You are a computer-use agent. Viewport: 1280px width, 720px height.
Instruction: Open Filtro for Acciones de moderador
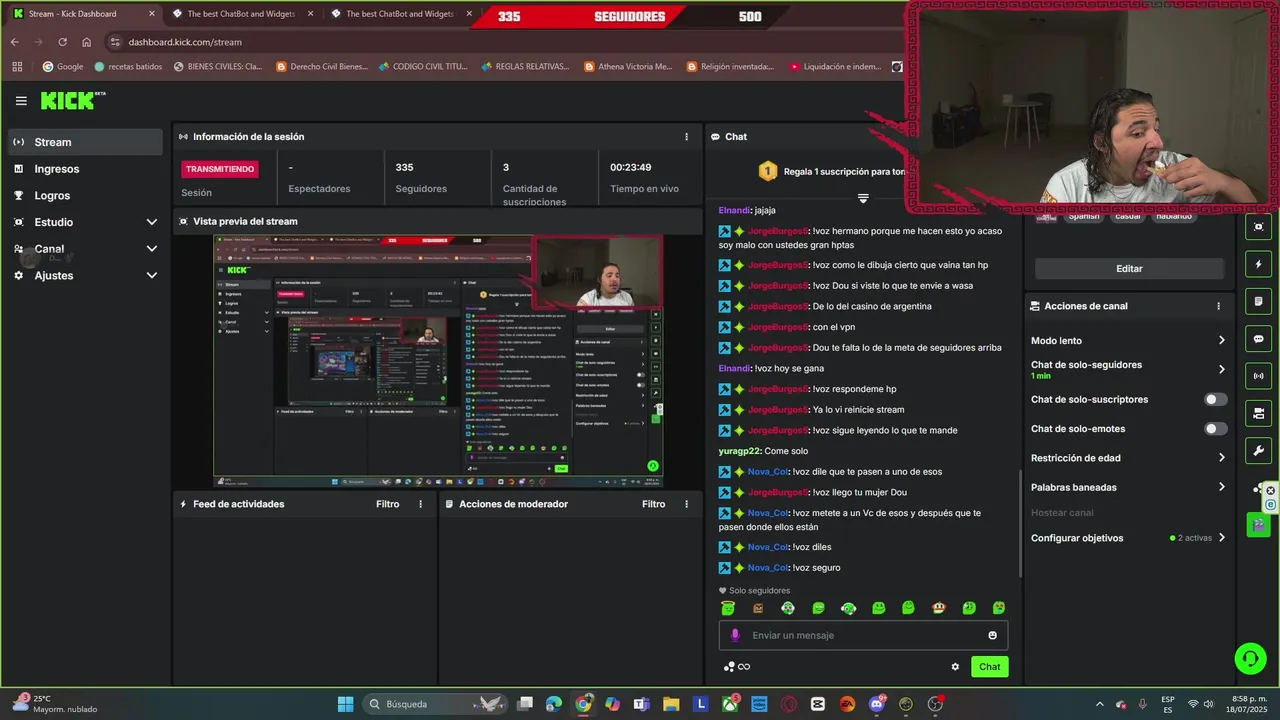[x=654, y=504]
